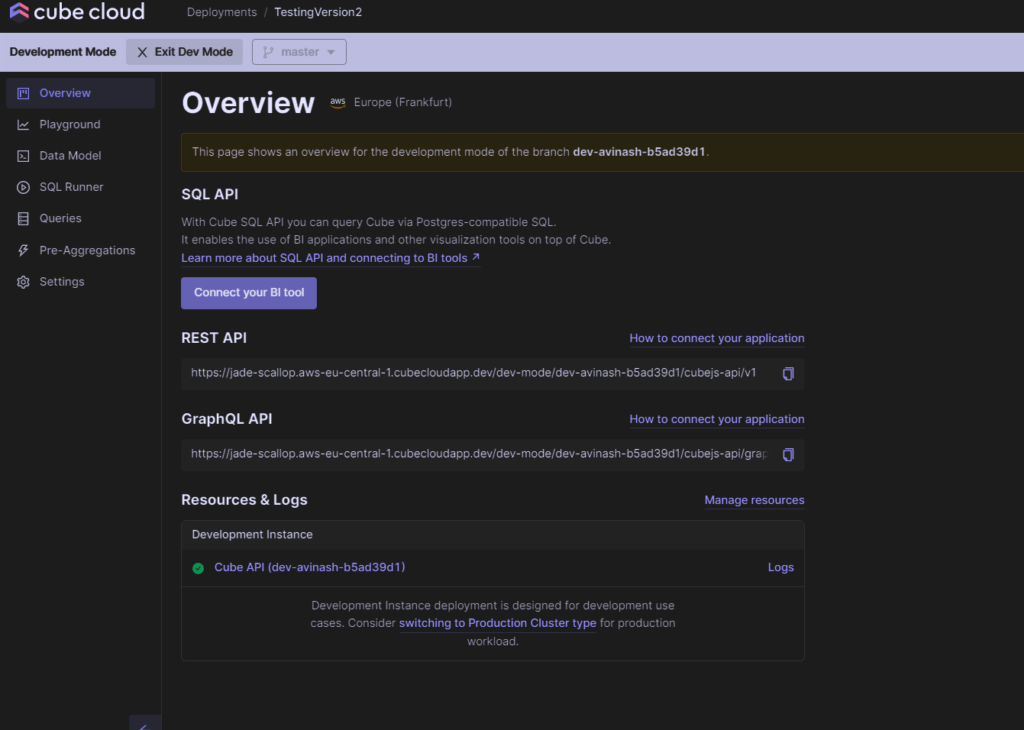Click switching to Production Cluster type link
1024x730 pixels.
[x=497, y=623]
